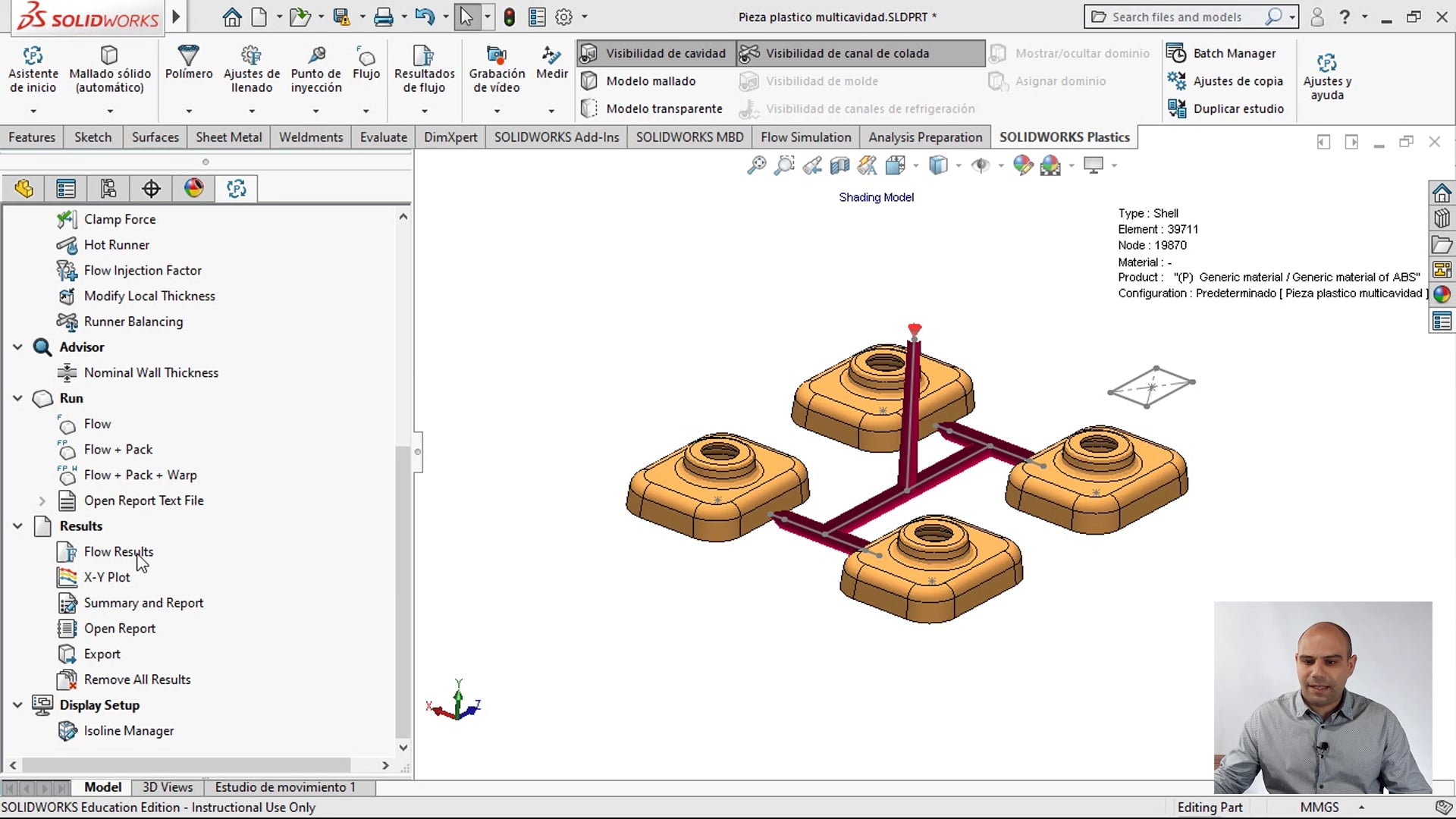
Task: Select Punto de inyección tool
Action: point(315,70)
